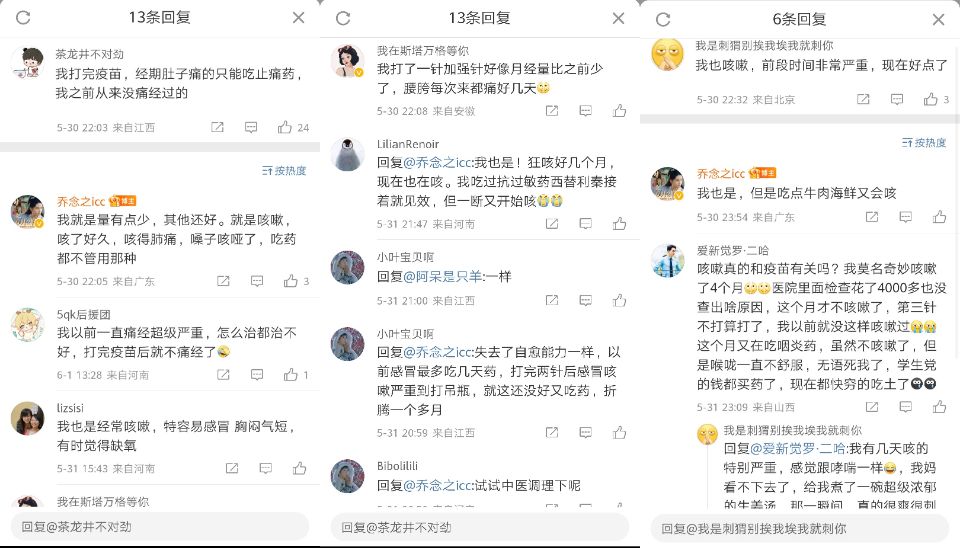Toggle 按热度 sorting in left panel

[x=284, y=171]
